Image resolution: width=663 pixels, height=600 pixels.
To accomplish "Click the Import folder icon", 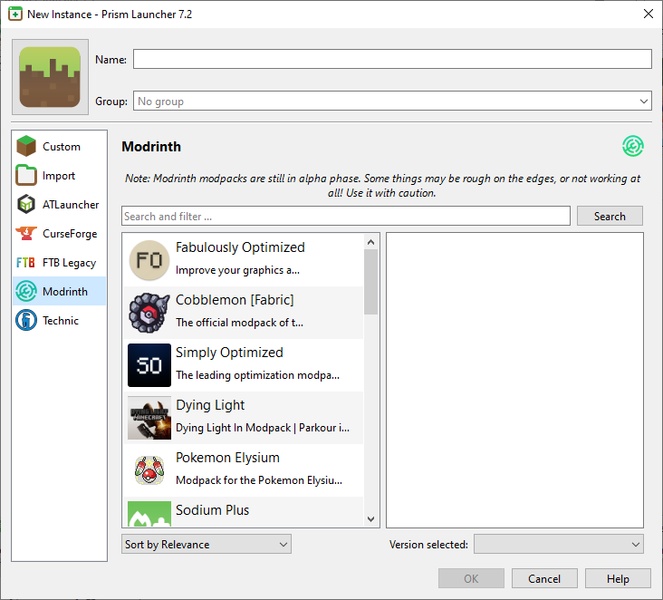I will [26, 175].
